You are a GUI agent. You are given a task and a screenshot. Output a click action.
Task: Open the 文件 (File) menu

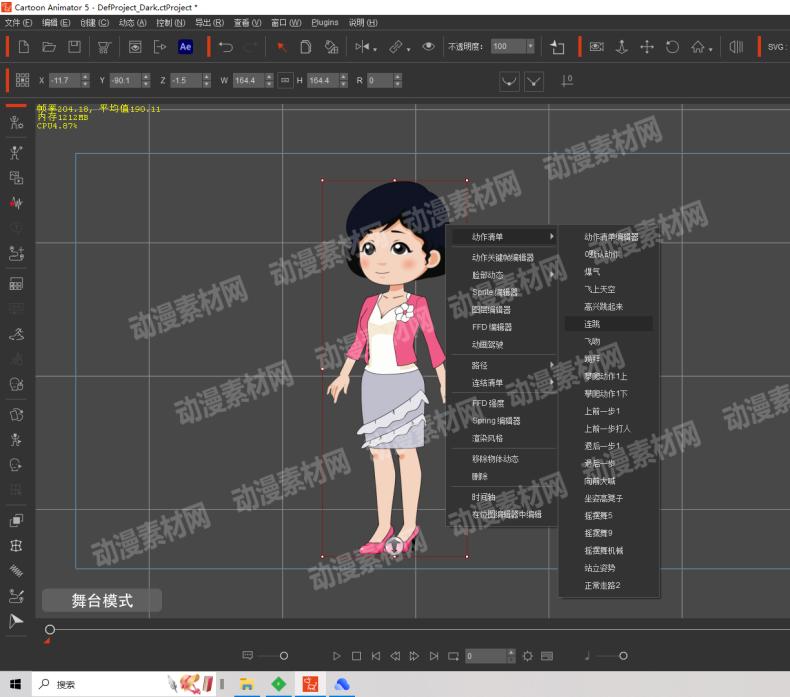click(18, 23)
